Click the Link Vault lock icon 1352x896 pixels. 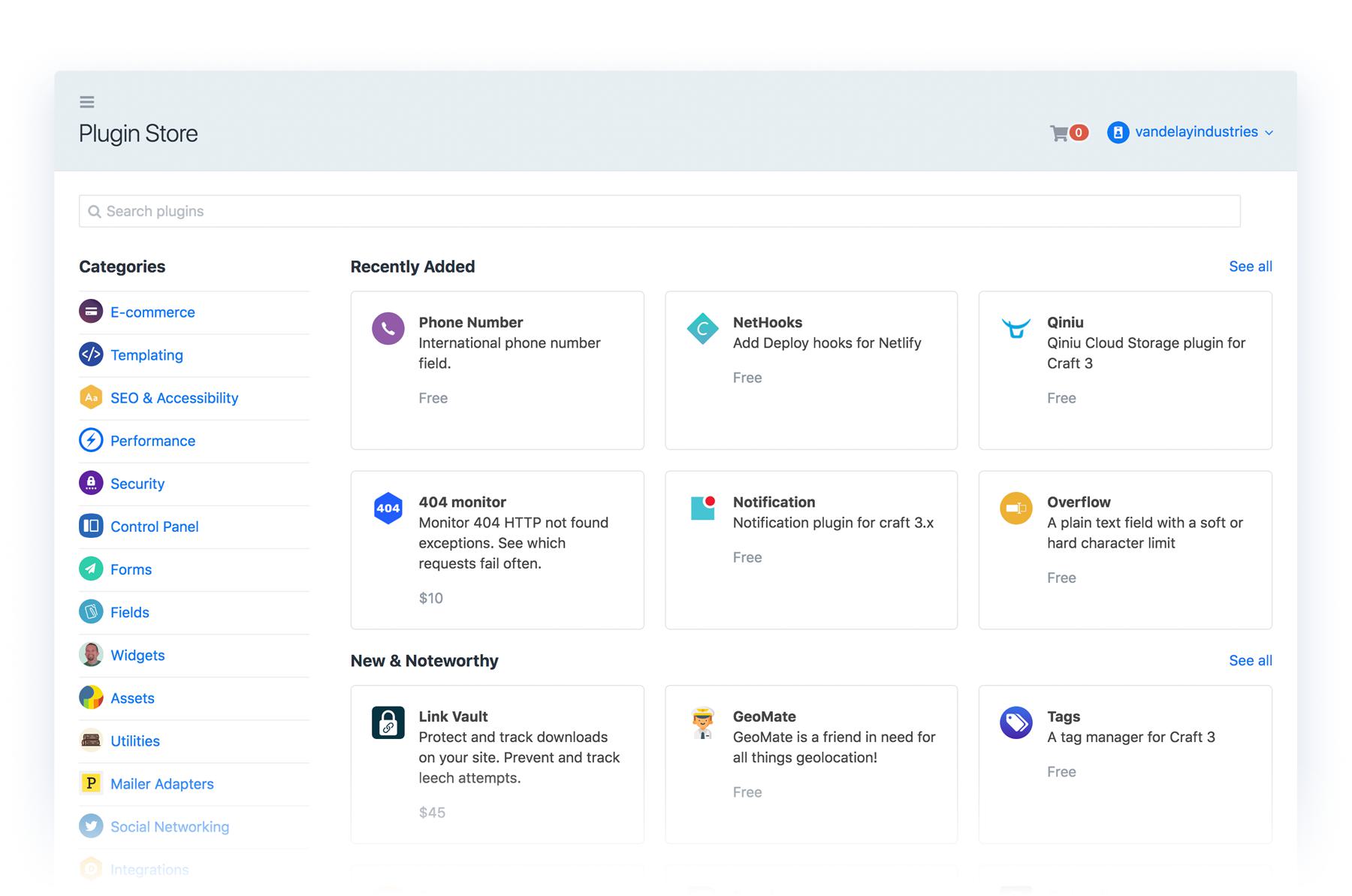pos(388,723)
